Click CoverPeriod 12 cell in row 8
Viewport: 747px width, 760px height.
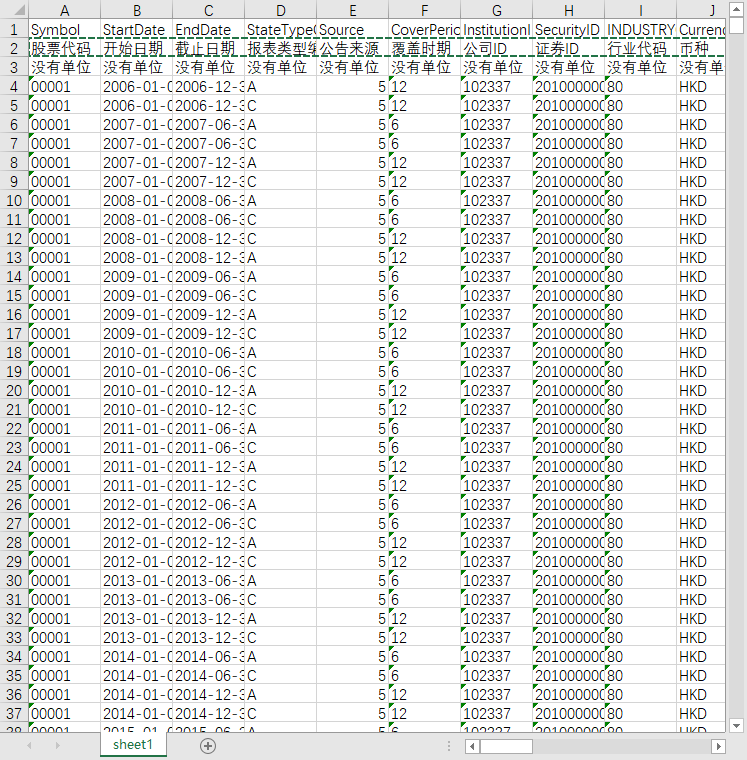[425, 163]
